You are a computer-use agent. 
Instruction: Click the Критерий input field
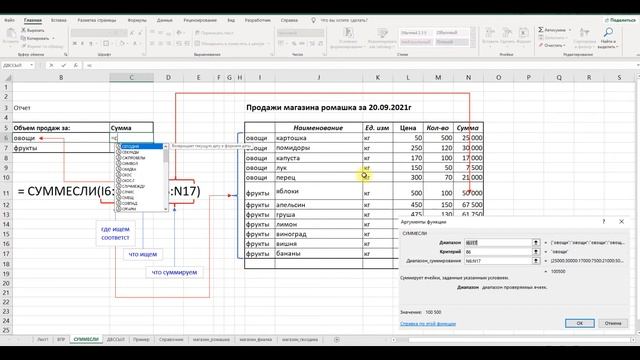point(498,251)
